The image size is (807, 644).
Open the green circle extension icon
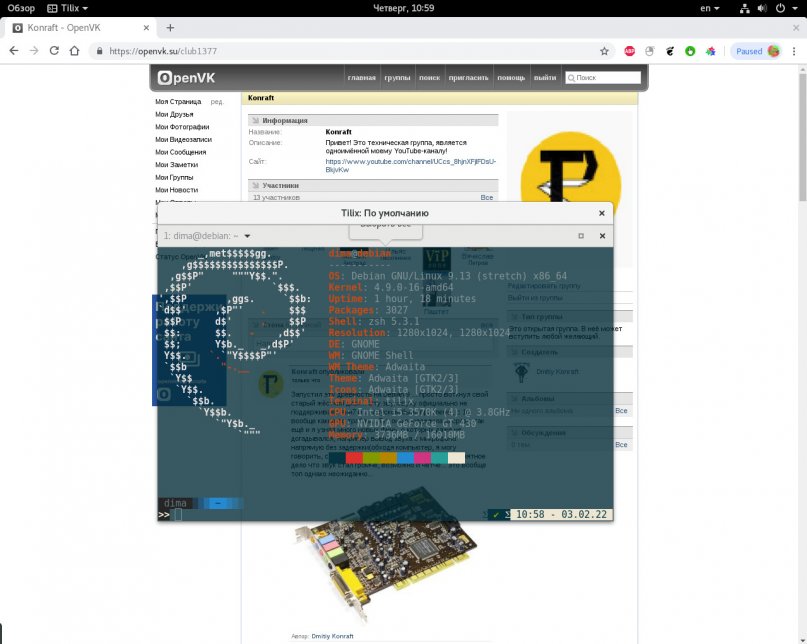coord(690,51)
